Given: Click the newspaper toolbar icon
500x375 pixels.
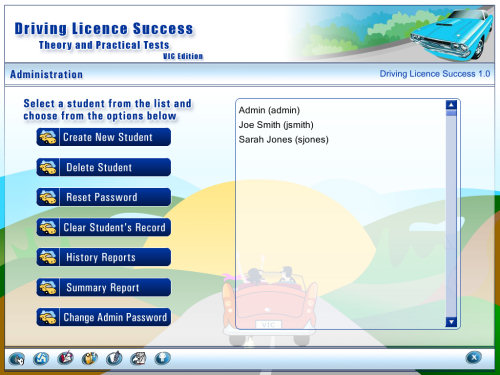Looking at the screenshot, I should point(138,359).
